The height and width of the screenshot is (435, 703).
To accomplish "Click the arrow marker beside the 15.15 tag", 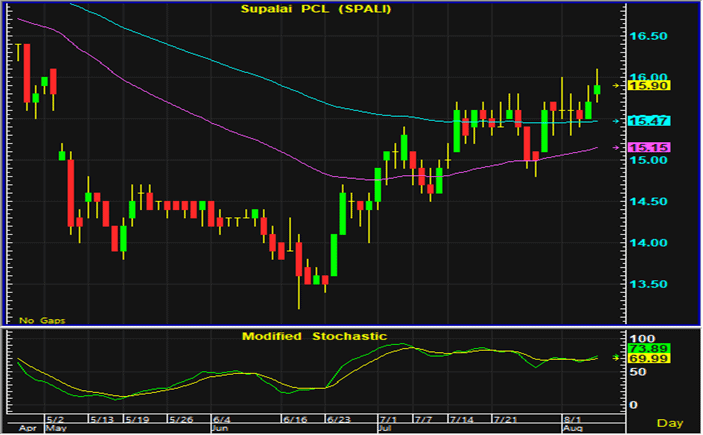I will click(x=617, y=148).
